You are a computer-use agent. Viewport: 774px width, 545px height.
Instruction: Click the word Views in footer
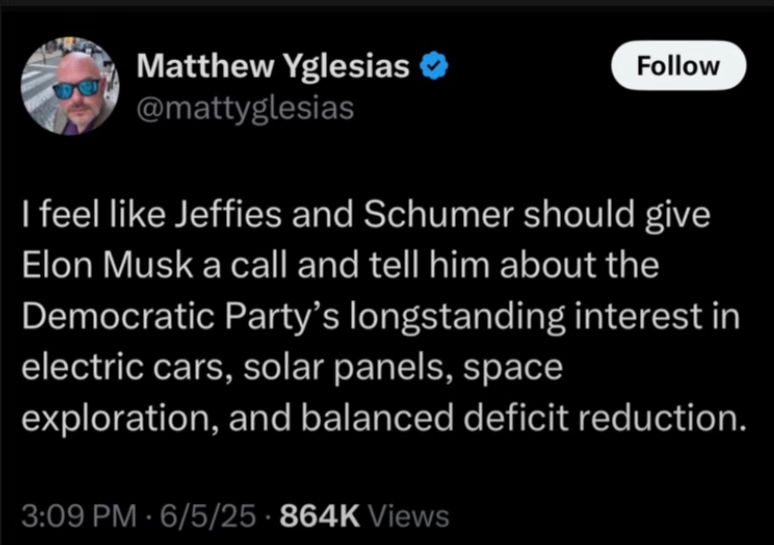click(x=409, y=515)
